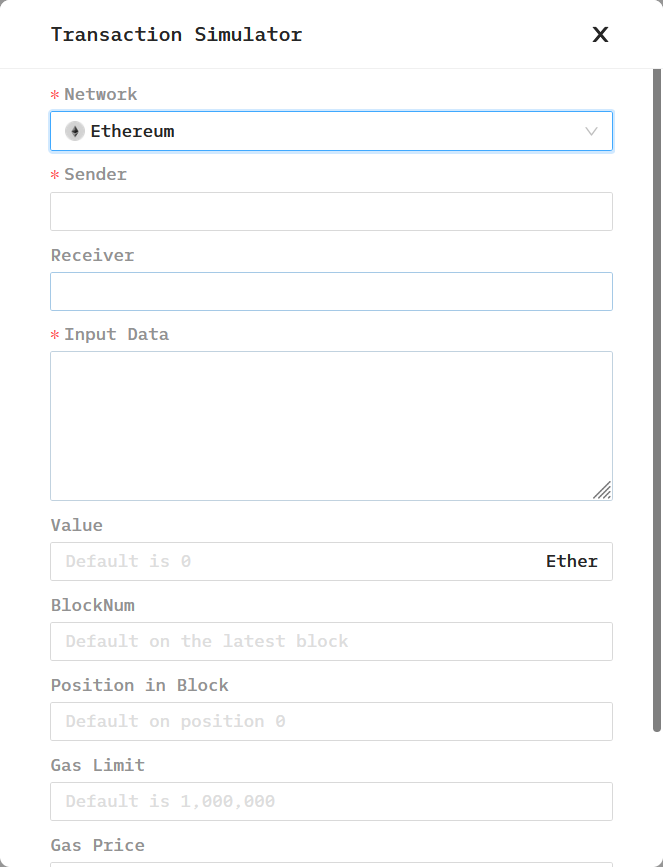Click the Ethereum logo icon in Network field
Image resolution: width=663 pixels, height=867 pixels.
click(x=75, y=131)
